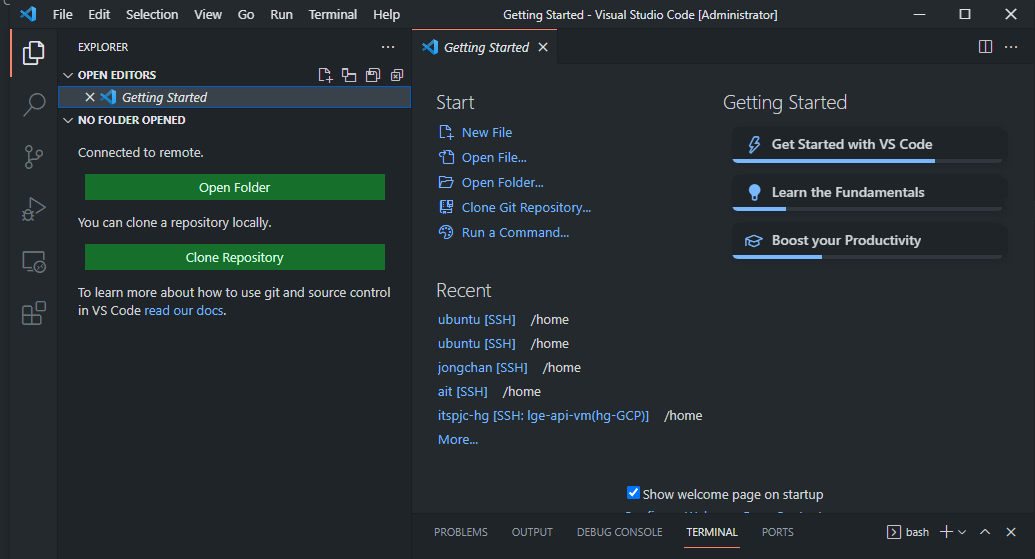1035x559 pixels.
Task: Select the Getting Started editor tab
Action: point(485,47)
